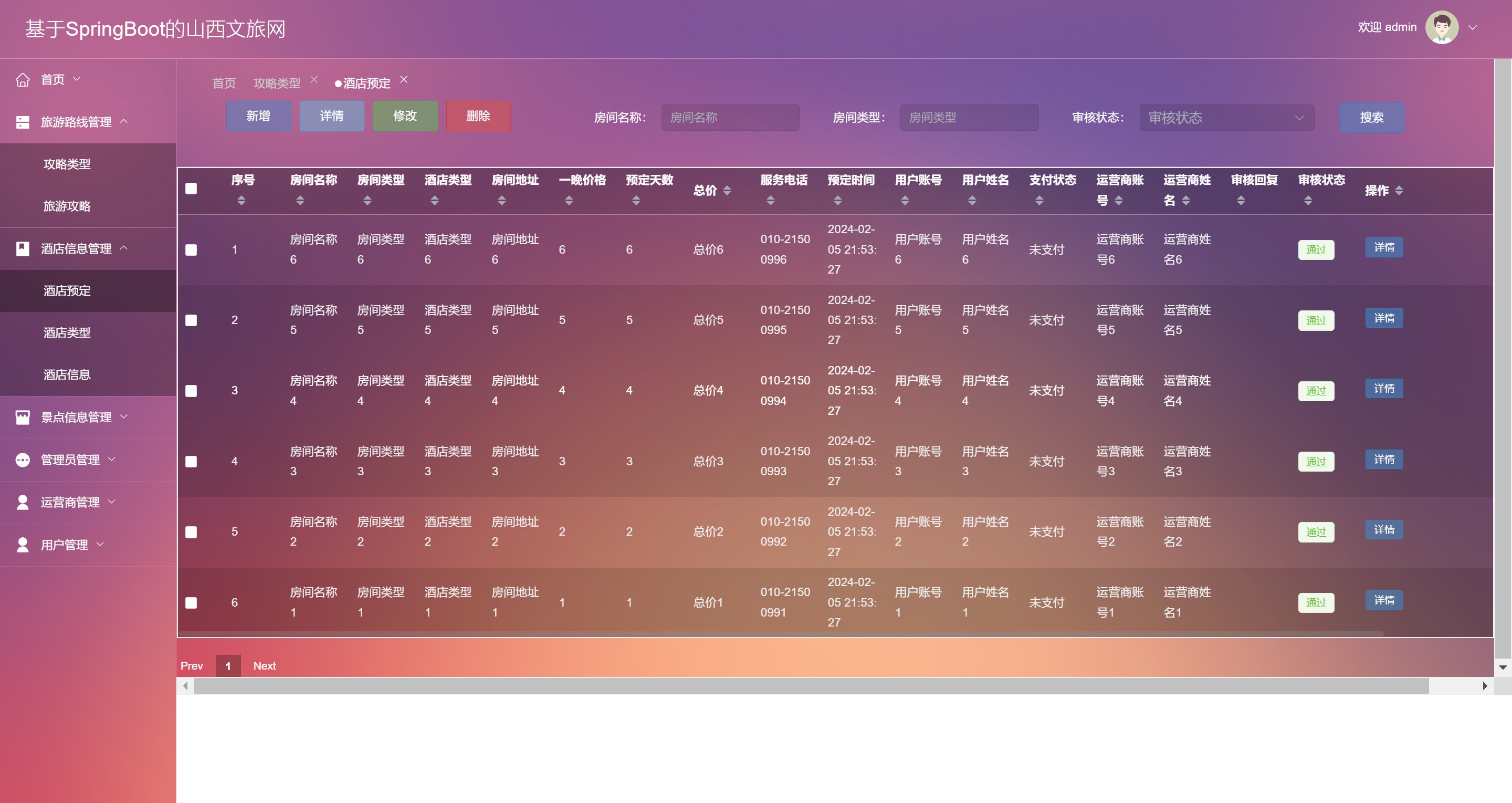This screenshot has height=803, width=1512.
Task: Tick the checkbox for row 1
Action: (x=191, y=250)
